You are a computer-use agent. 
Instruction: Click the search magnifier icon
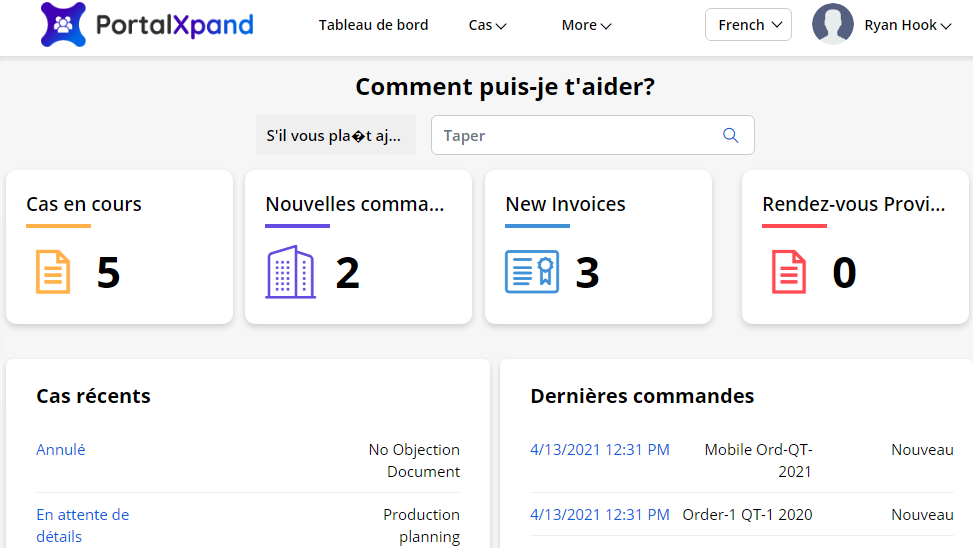pos(730,136)
